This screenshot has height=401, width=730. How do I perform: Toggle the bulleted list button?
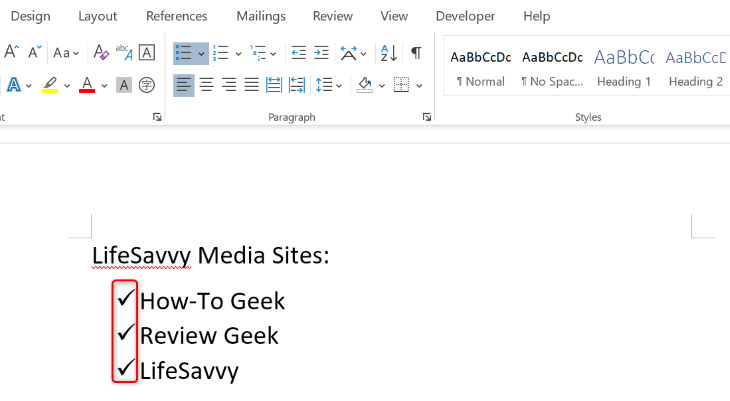[x=184, y=53]
